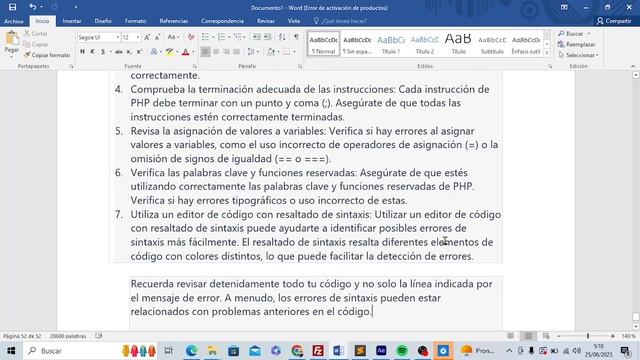Open the font name combo box

pos(99,37)
